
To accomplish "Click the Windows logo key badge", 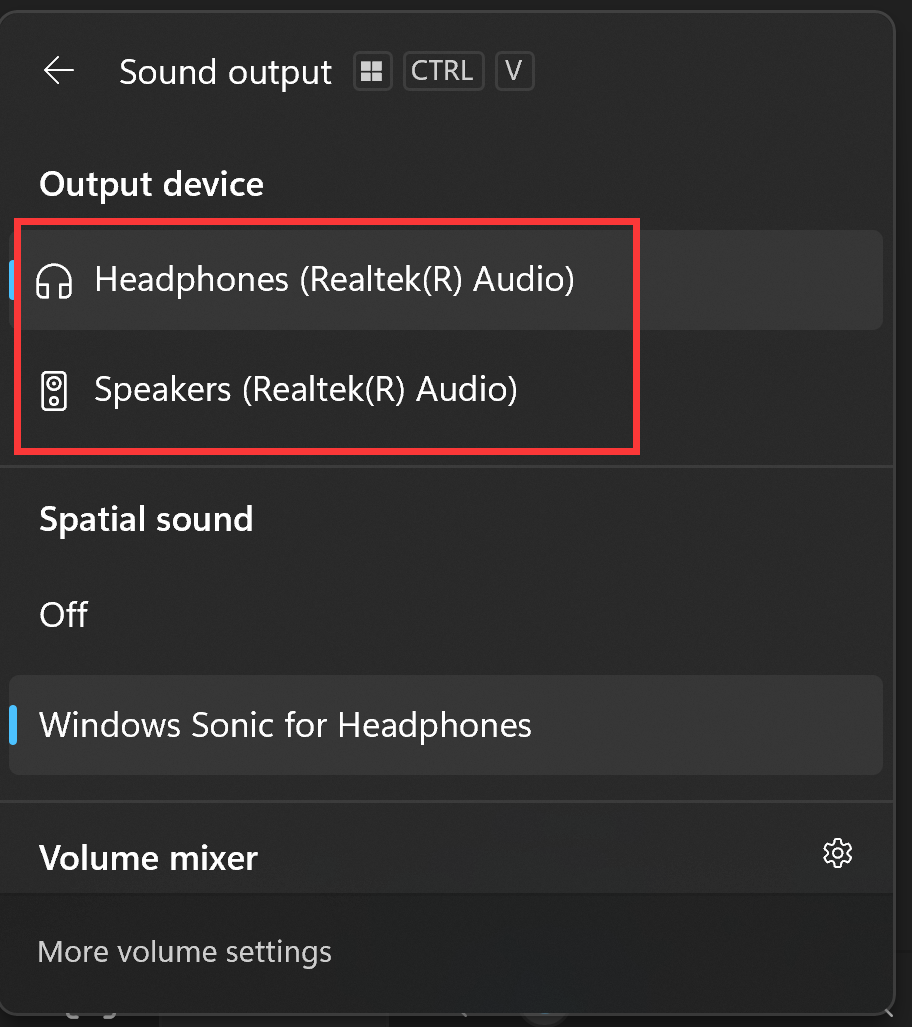I will pos(372,71).
